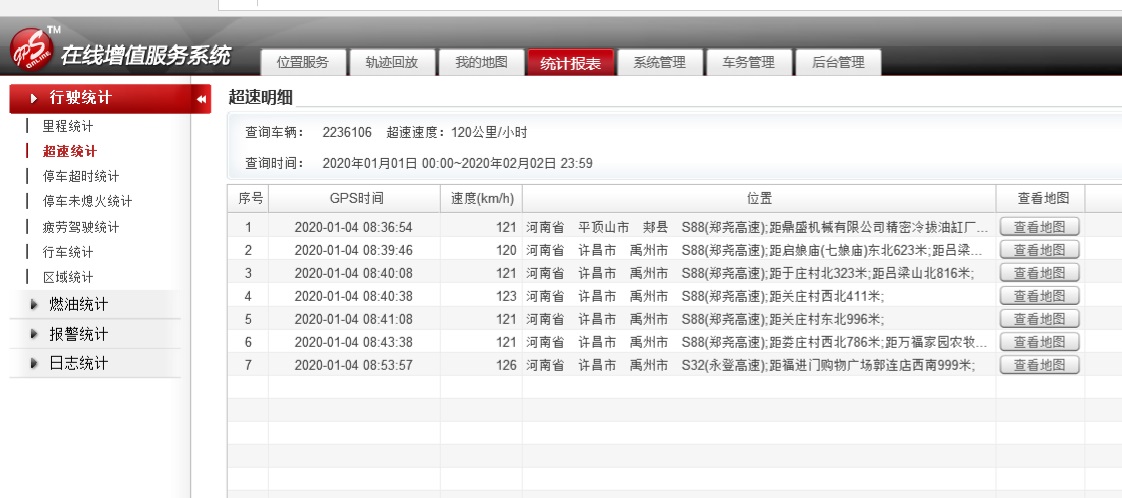The height and width of the screenshot is (498, 1122).
Task: Select 区域统计 in the sidebar
Action: 67,277
